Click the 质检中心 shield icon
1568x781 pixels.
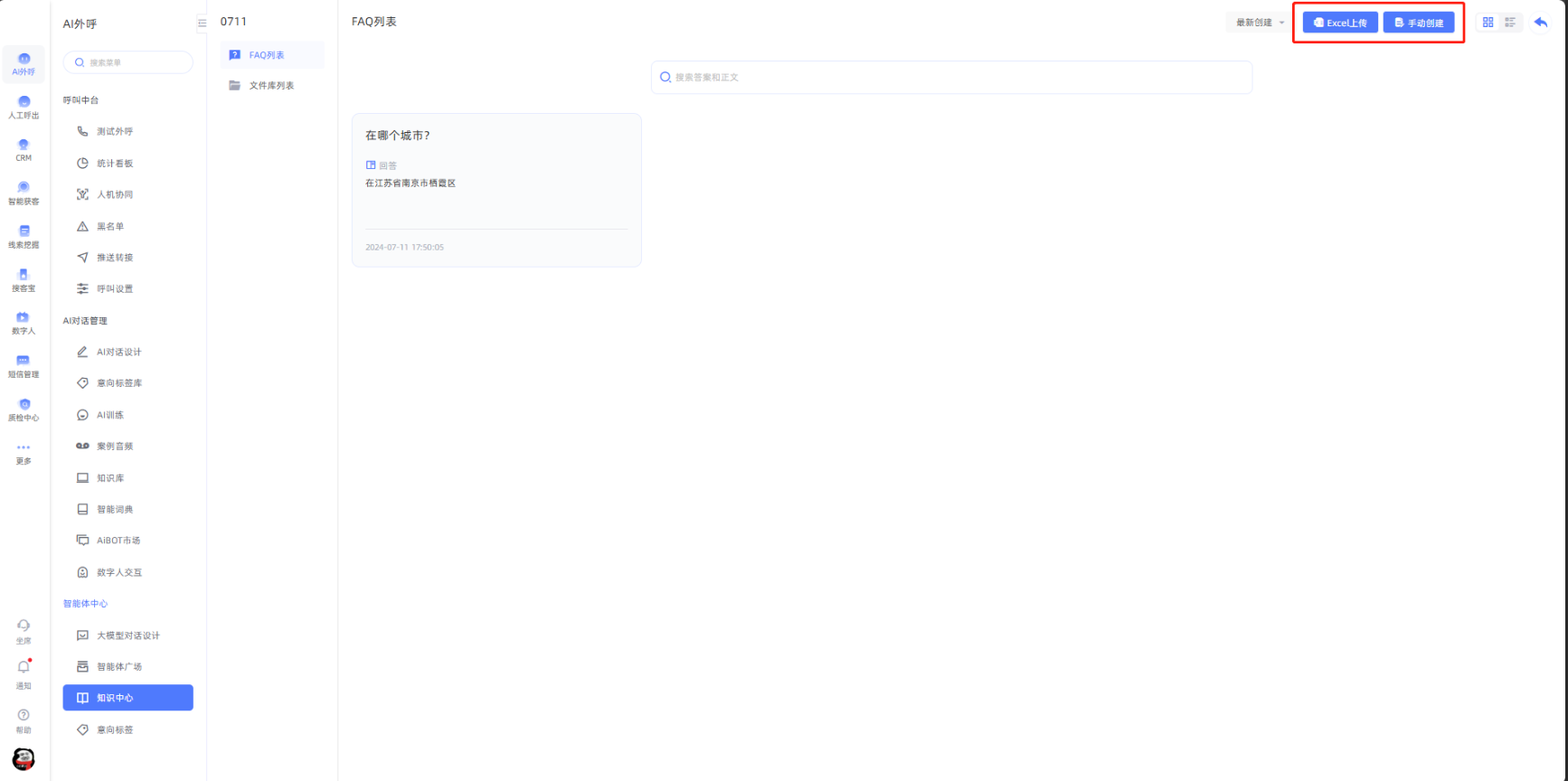24,409
